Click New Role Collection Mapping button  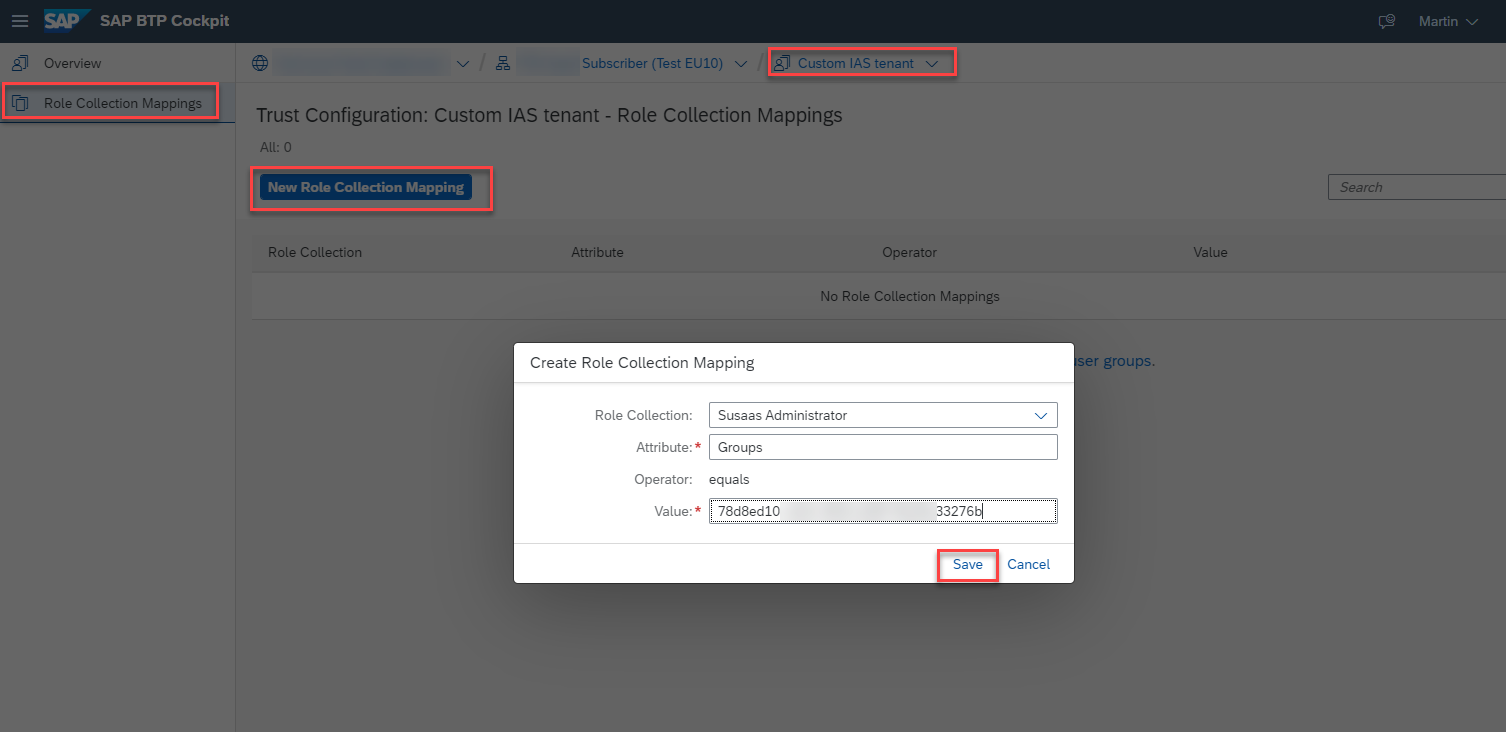coord(366,187)
